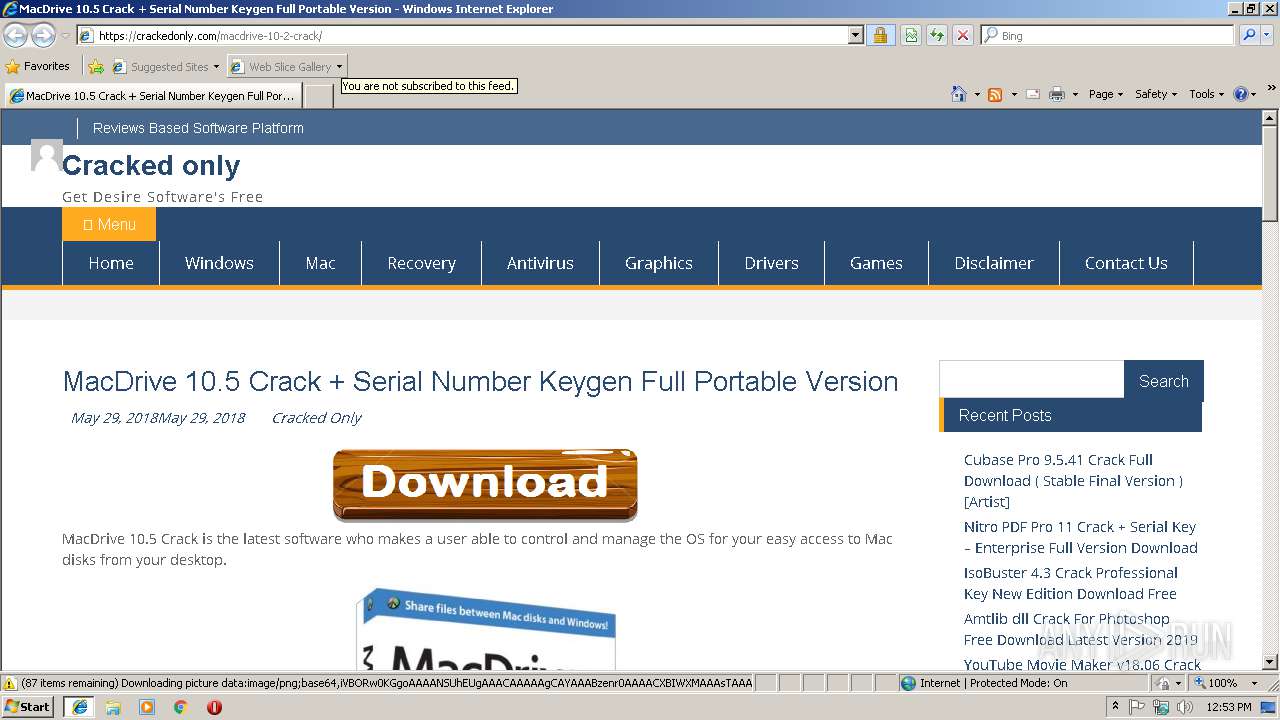
Task: Open Web Slice Gallery
Action: (287, 67)
